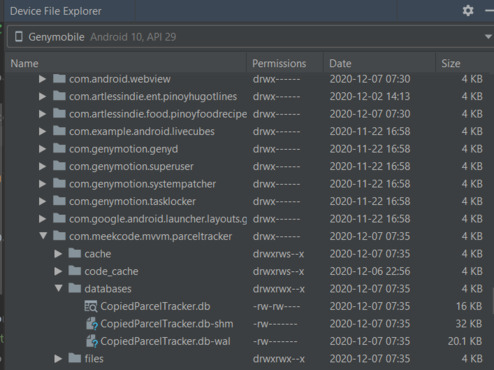Viewport: 494px width, 370px height.
Task: Click the 32 KB size value
Action: tap(469, 324)
